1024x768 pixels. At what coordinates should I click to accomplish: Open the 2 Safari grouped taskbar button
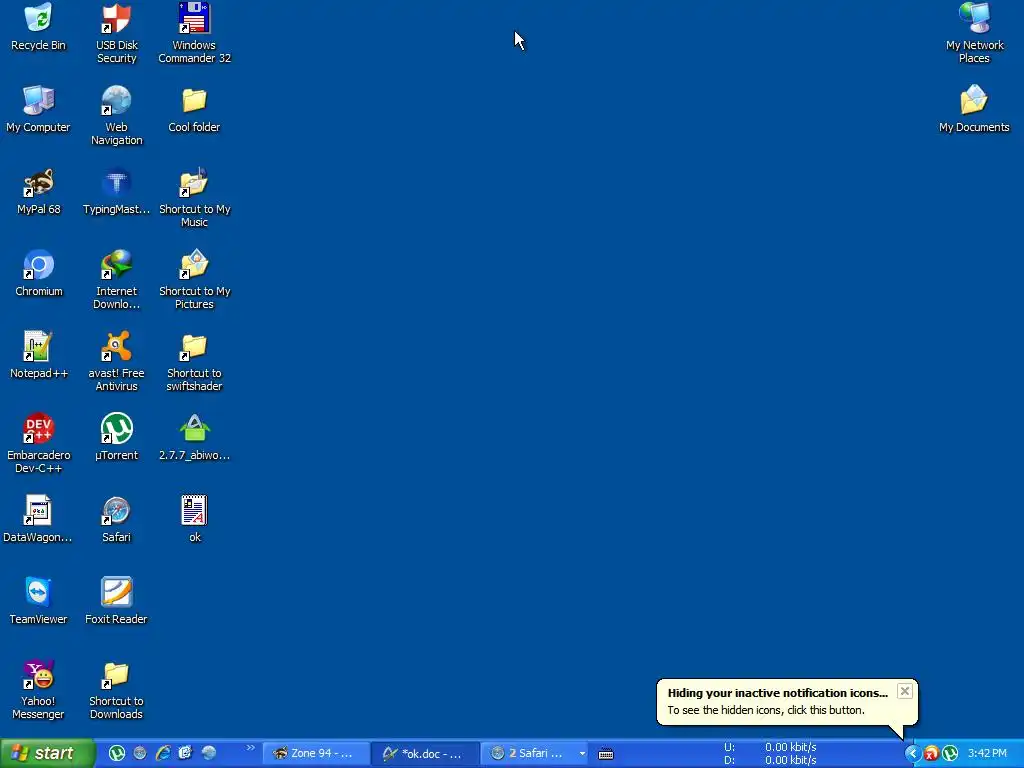pyautogui.click(x=534, y=754)
